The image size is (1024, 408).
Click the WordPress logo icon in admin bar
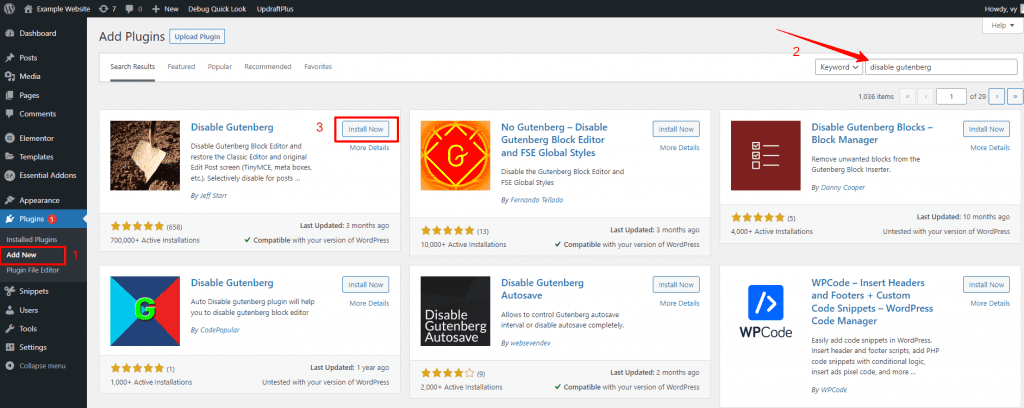(x=9, y=8)
